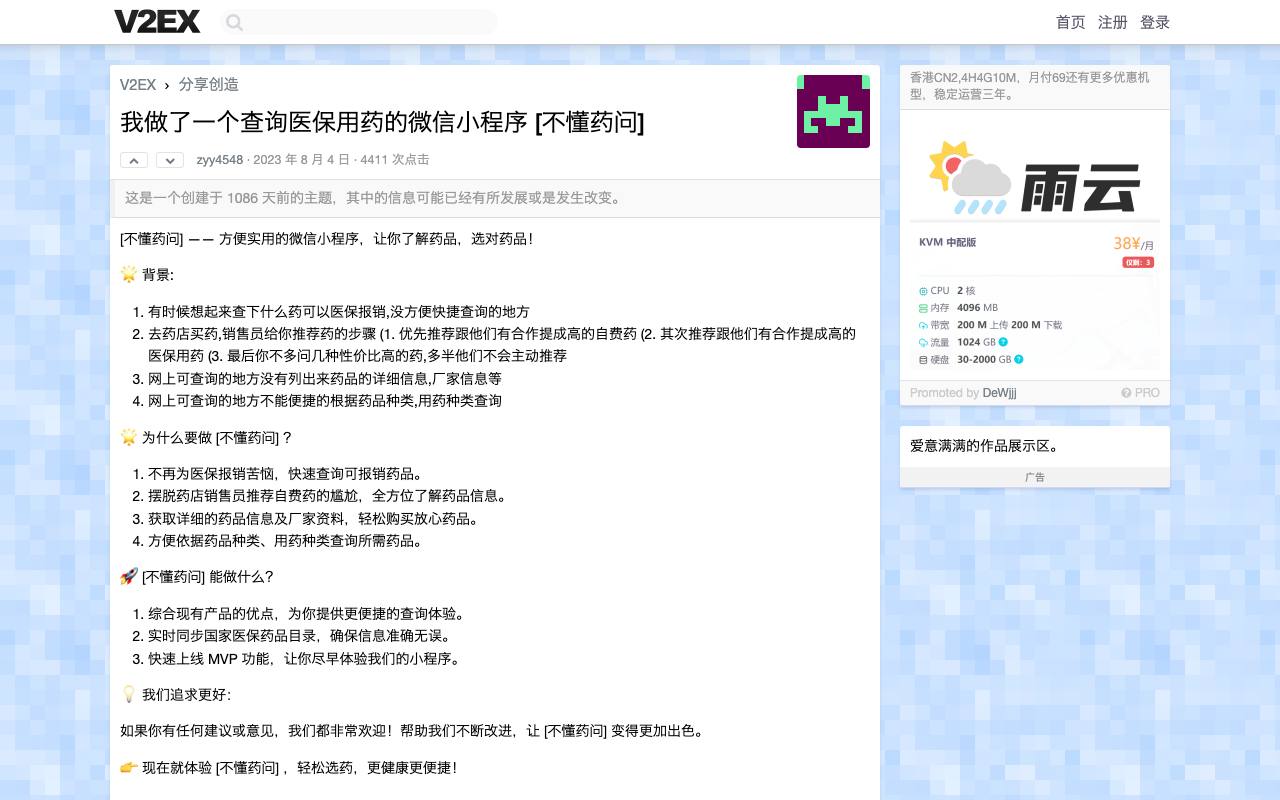The image size is (1280, 800).
Task: Open the KVM 中配版 ad banner
Action: point(1035,245)
